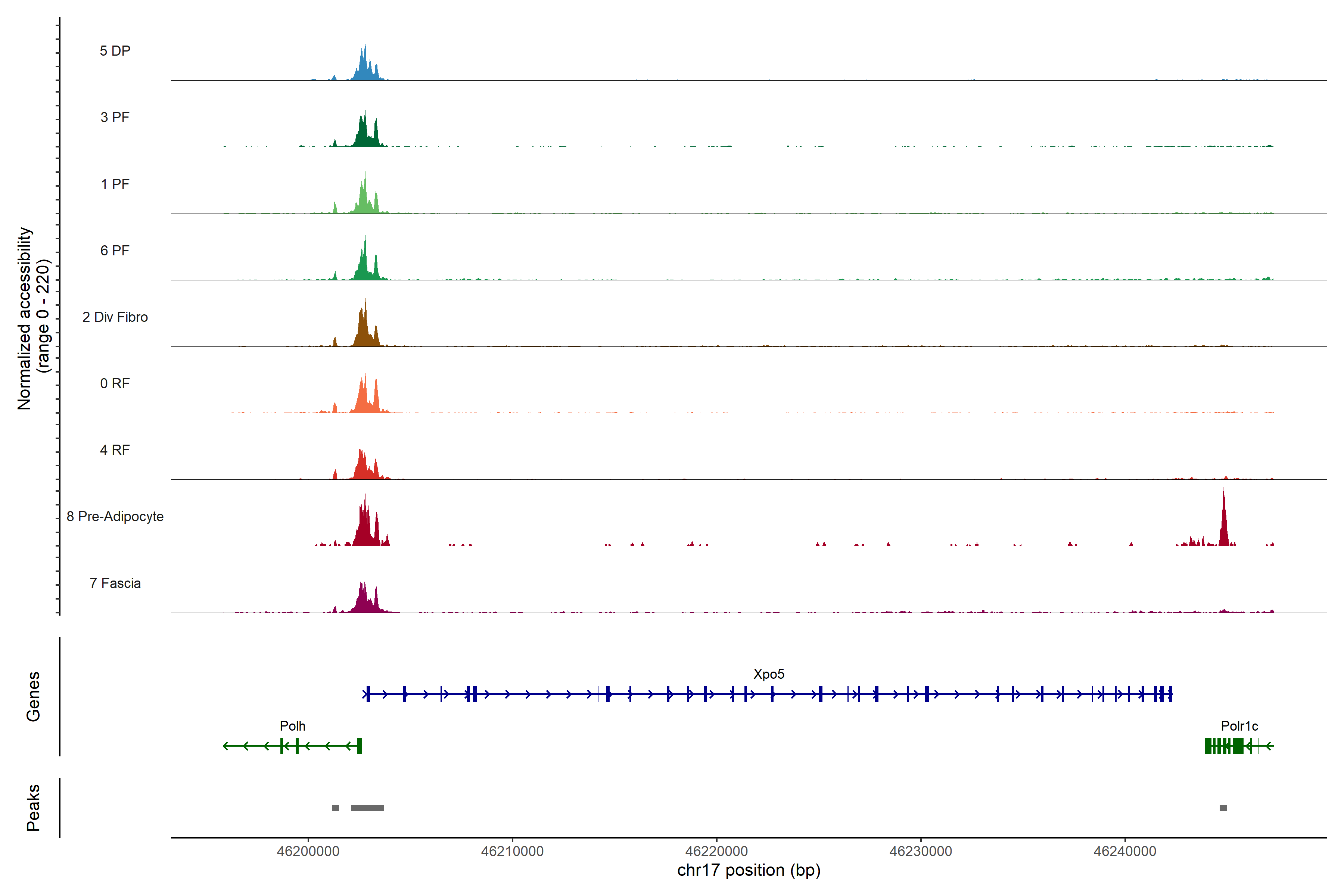The width and height of the screenshot is (1344, 896).
Task: Click the 3 PF track label
Action: pos(115,117)
